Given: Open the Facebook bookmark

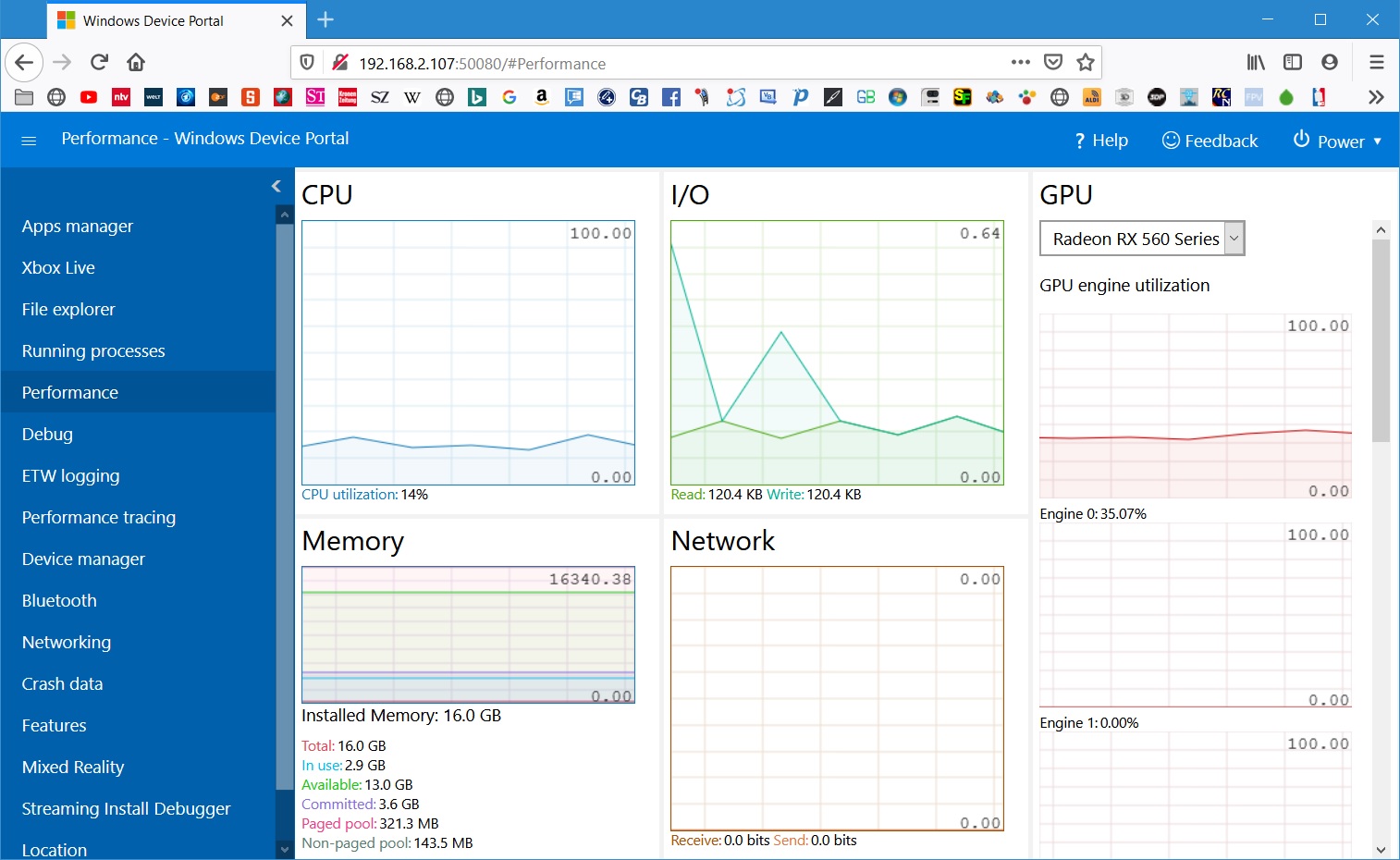Looking at the screenshot, I should [x=671, y=97].
